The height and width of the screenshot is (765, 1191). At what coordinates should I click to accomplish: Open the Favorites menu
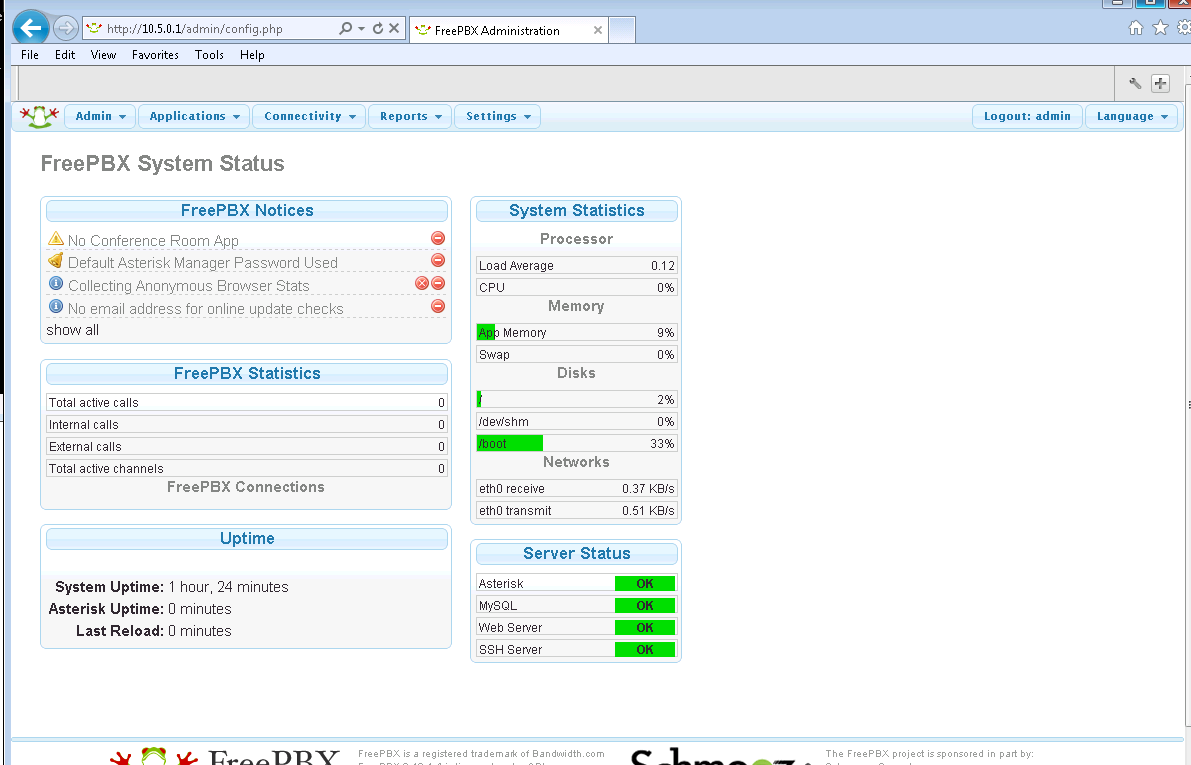(155, 55)
